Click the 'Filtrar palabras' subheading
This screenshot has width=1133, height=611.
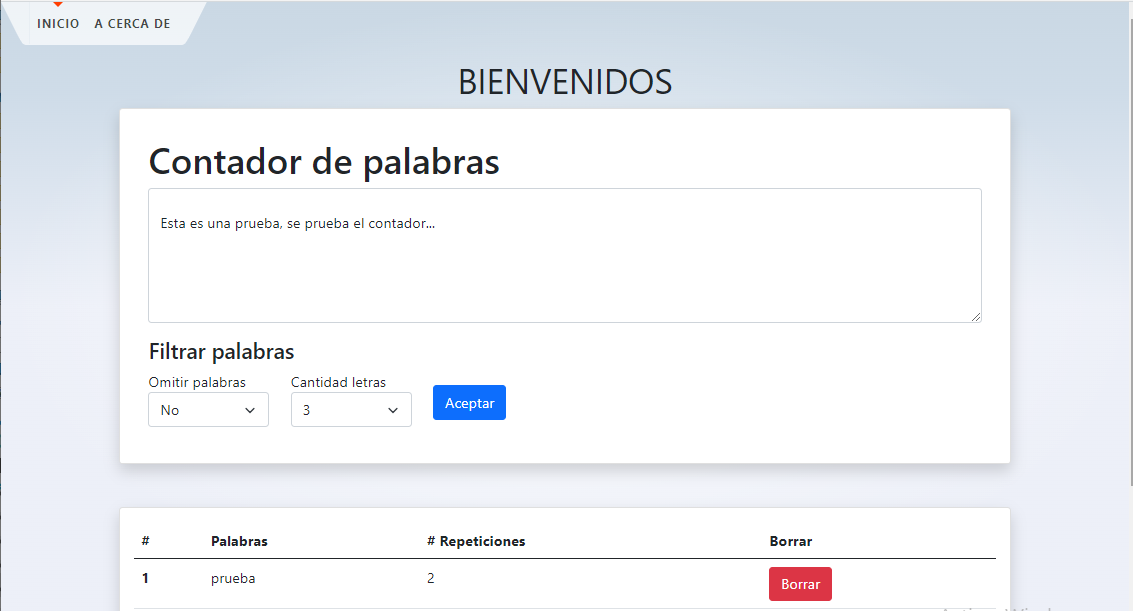pos(221,352)
